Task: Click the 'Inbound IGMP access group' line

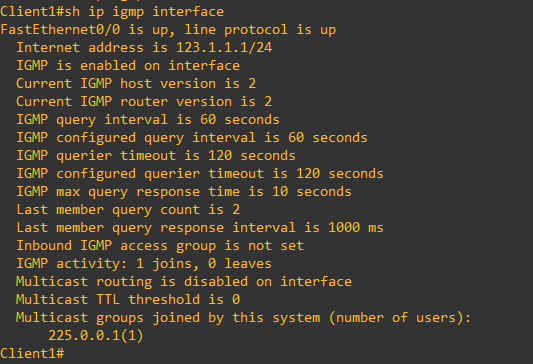Action: [x=160, y=246]
